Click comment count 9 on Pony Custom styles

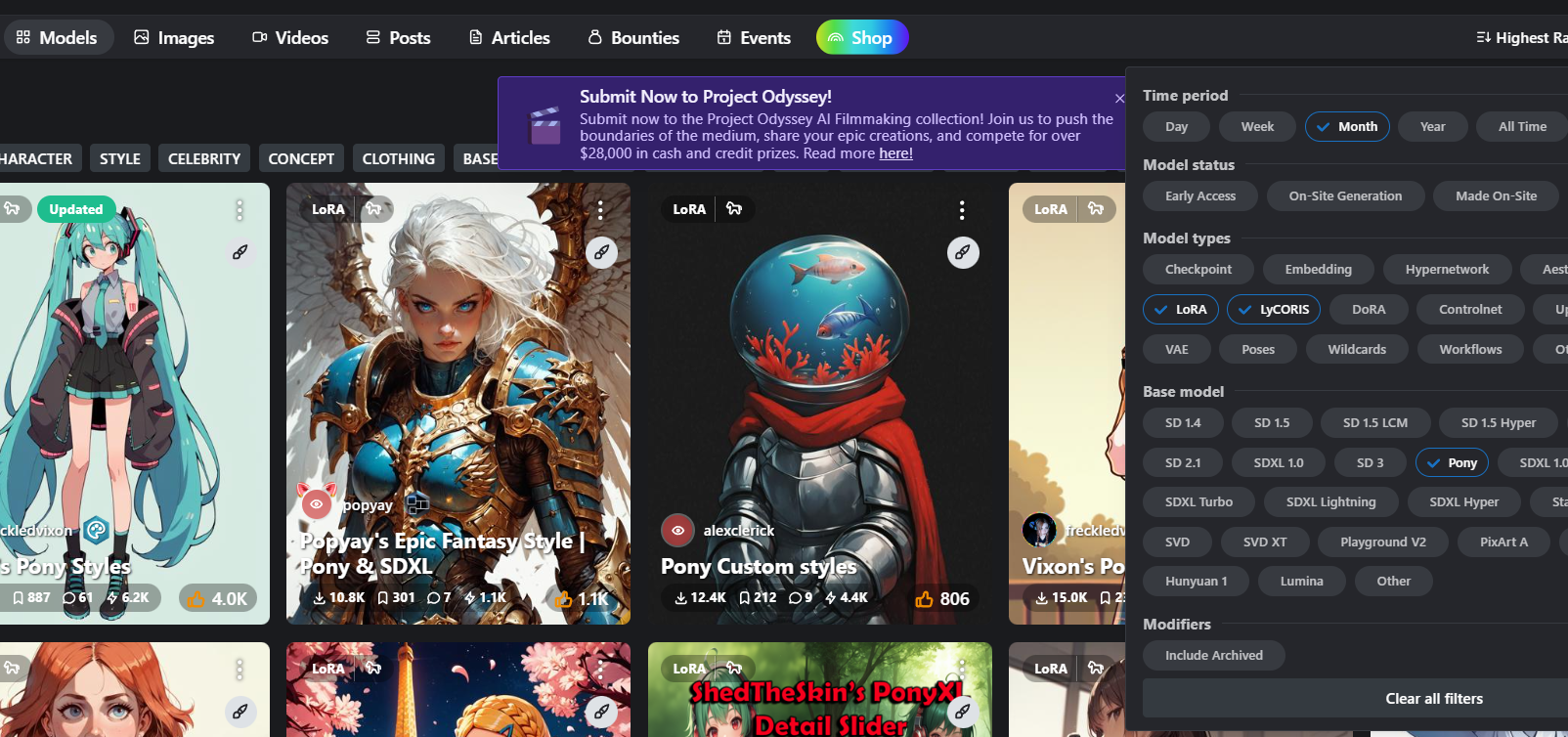coord(801,597)
